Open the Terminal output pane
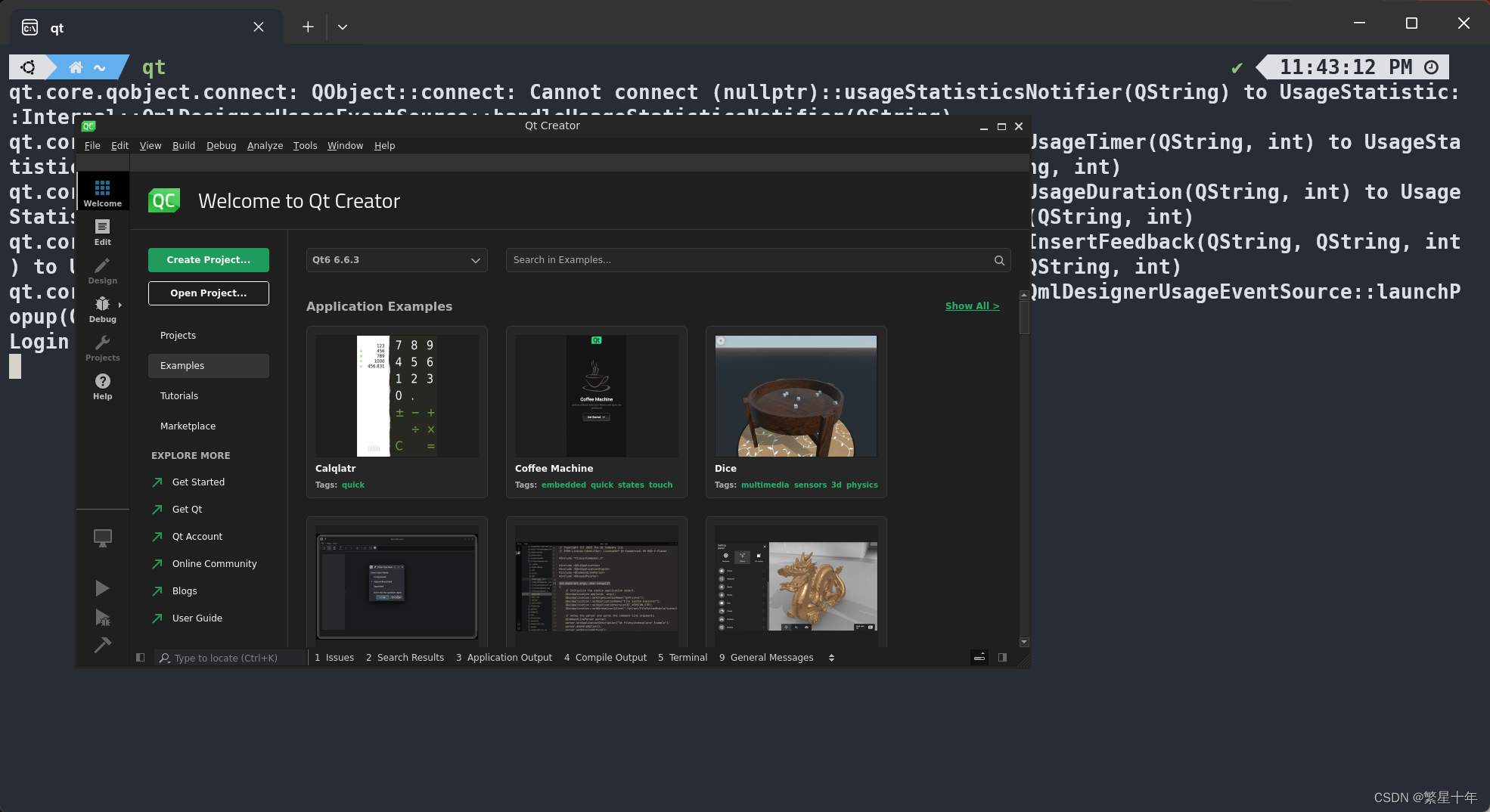The height and width of the screenshot is (812, 1490). click(682, 658)
